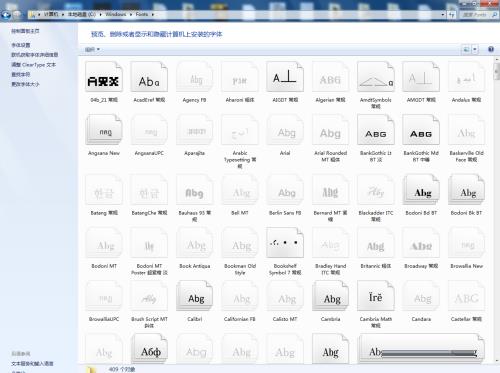This screenshot has height=373, width=500.
Task: Open the 调整 ClearType 文本 link
Action: click(33, 65)
